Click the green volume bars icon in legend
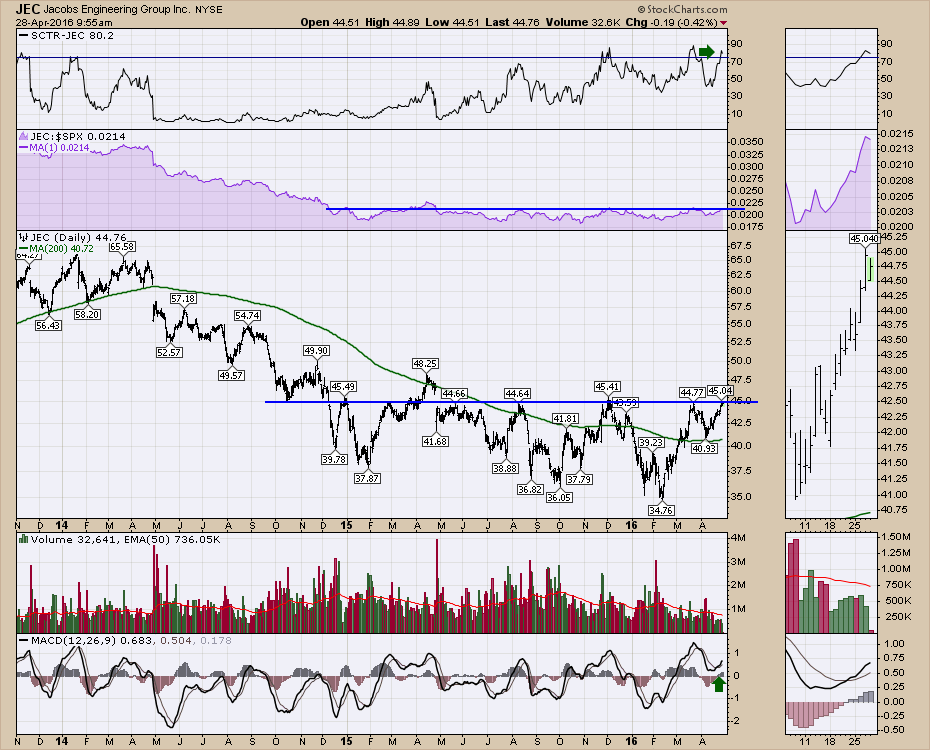930x750 pixels. click(24, 539)
